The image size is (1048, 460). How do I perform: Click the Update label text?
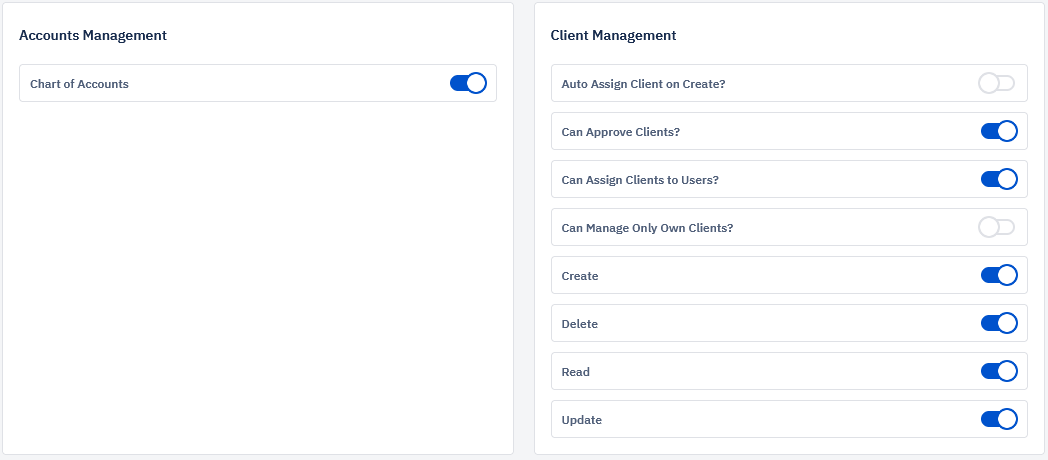coord(582,421)
